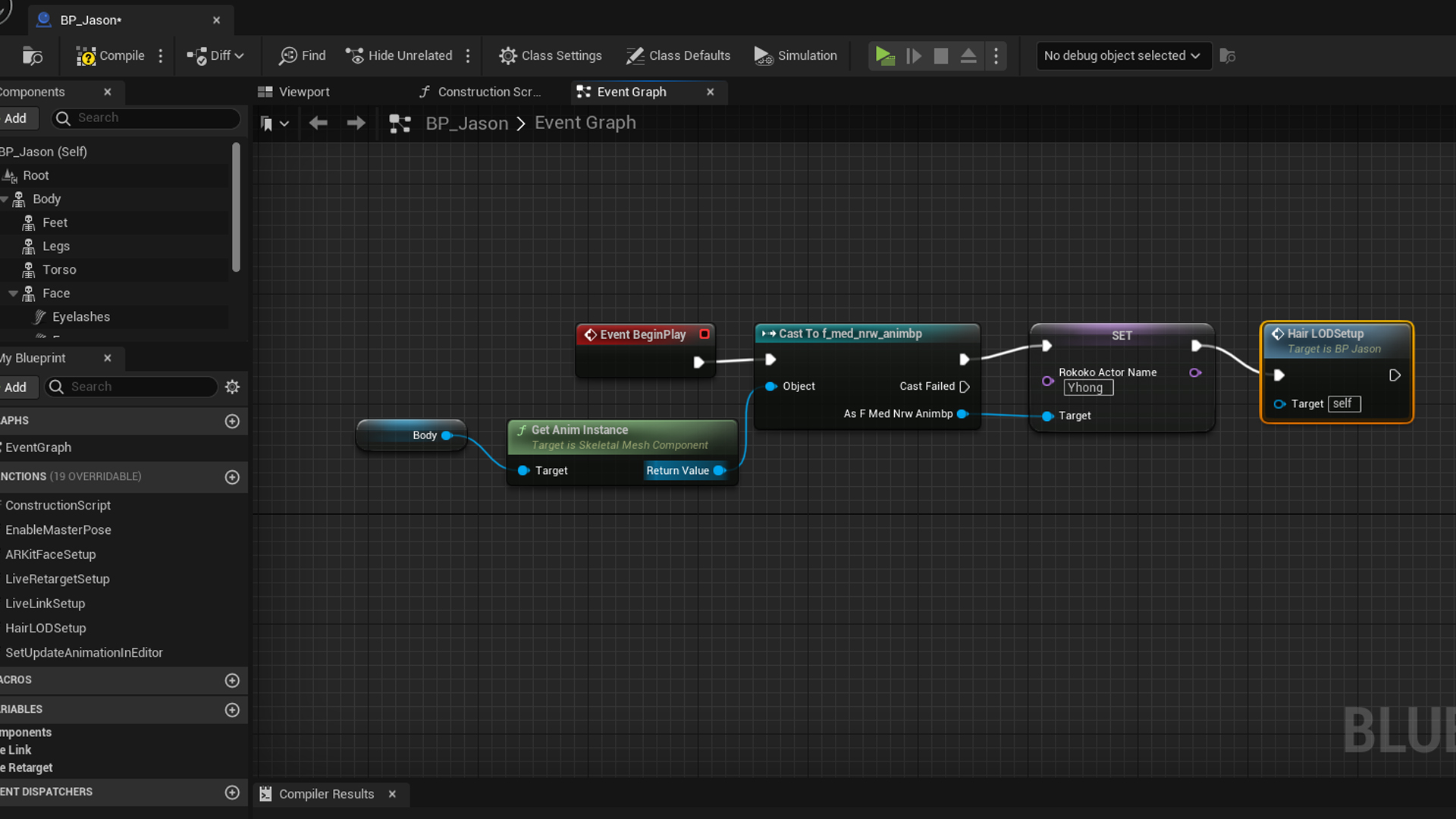
Task: Add a new variable with plus icon
Action: point(232,710)
